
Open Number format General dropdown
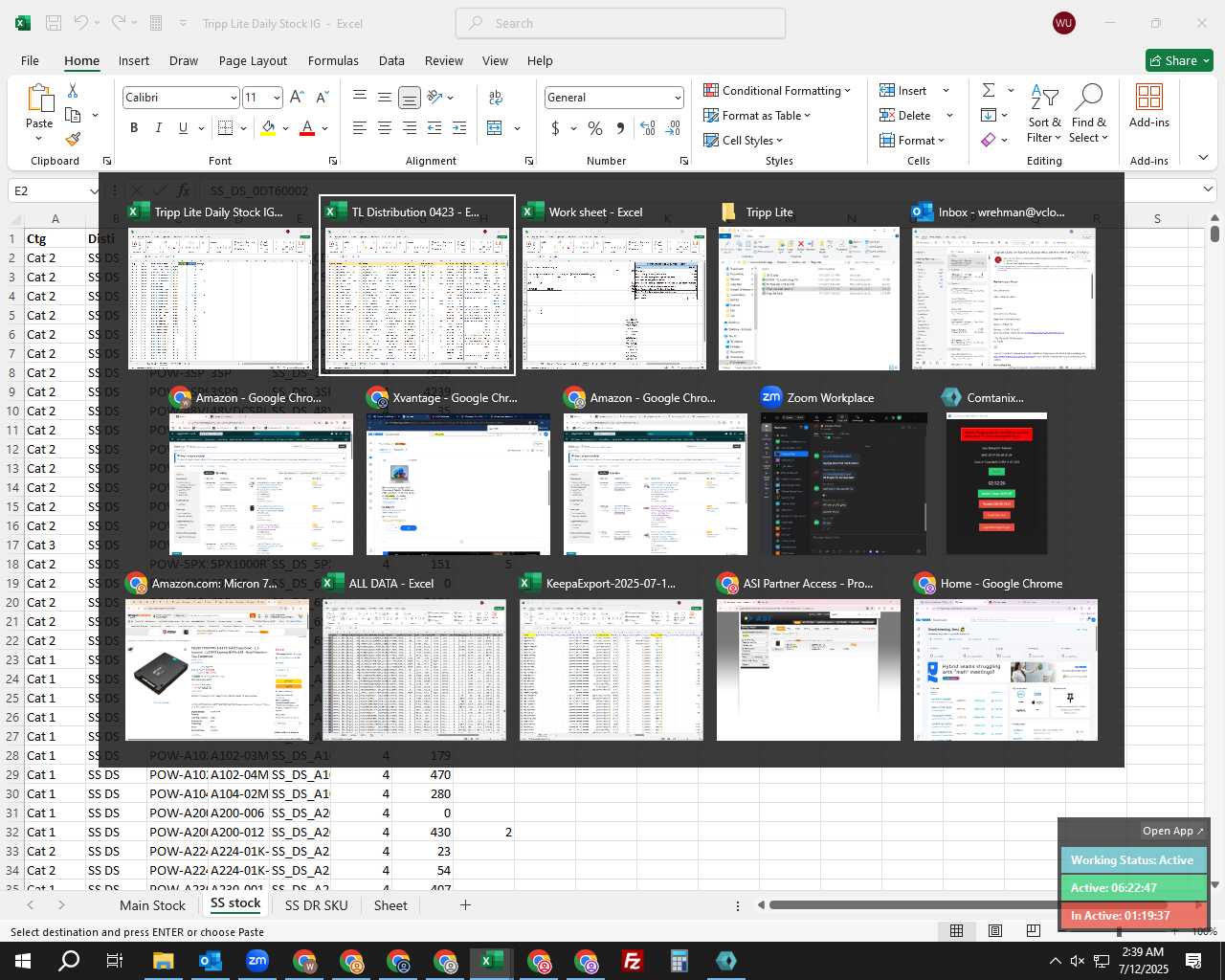(678, 98)
